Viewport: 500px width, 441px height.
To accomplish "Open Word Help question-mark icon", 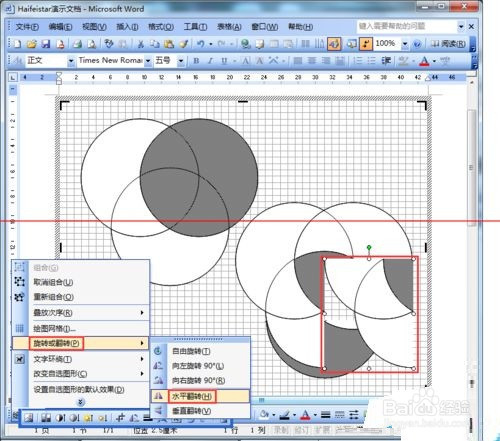I will coord(417,44).
